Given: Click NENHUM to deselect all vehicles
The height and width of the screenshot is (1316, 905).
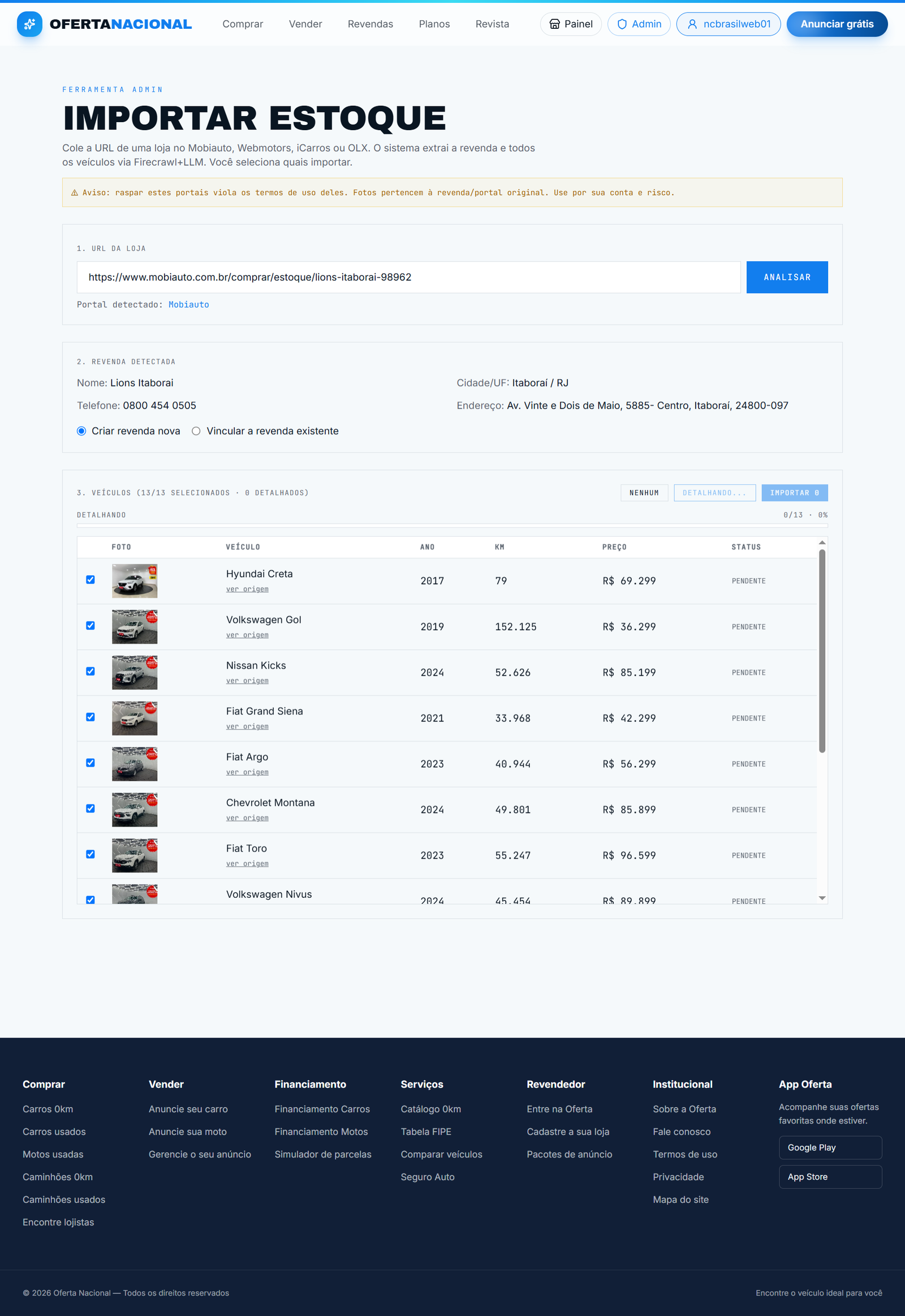Looking at the screenshot, I should point(644,493).
